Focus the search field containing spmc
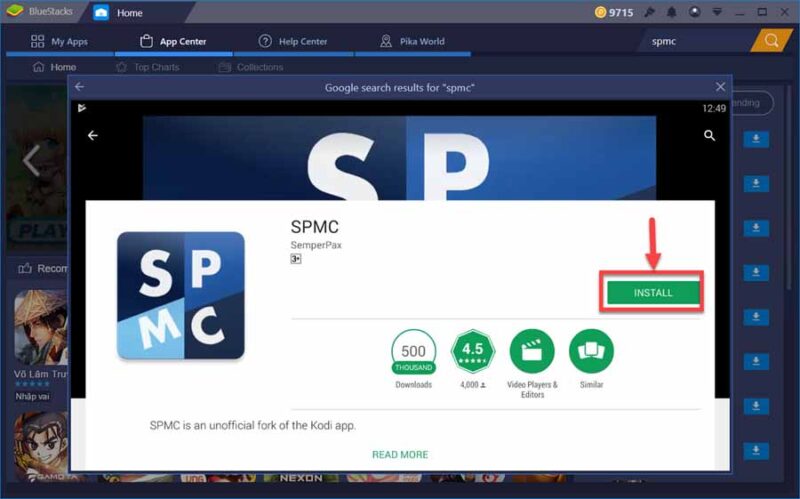This screenshot has width=800, height=499. click(696, 41)
